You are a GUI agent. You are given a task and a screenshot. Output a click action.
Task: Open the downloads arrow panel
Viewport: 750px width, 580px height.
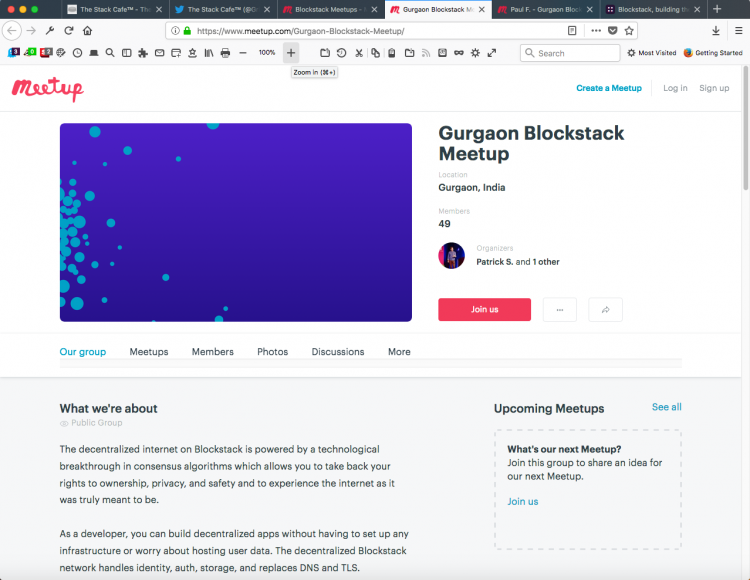click(716, 31)
